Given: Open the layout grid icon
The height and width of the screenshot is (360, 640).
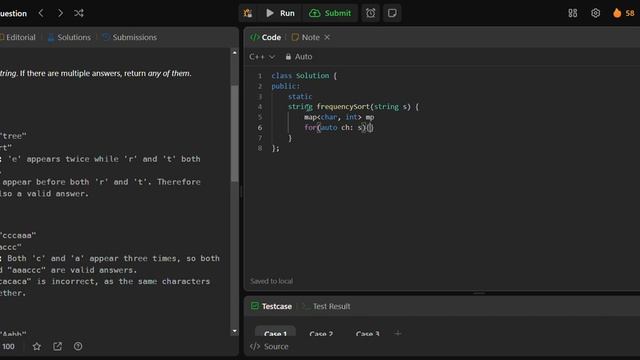Looking at the screenshot, I should click(573, 13).
